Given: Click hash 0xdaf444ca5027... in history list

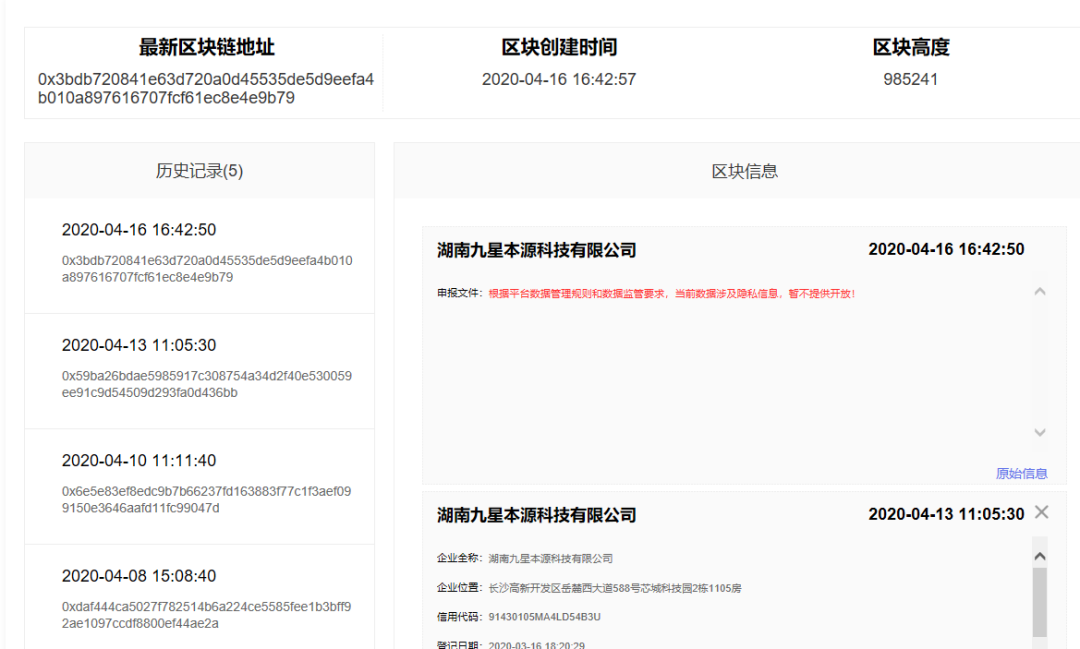Looking at the screenshot, I should click(x=207, y=615).
